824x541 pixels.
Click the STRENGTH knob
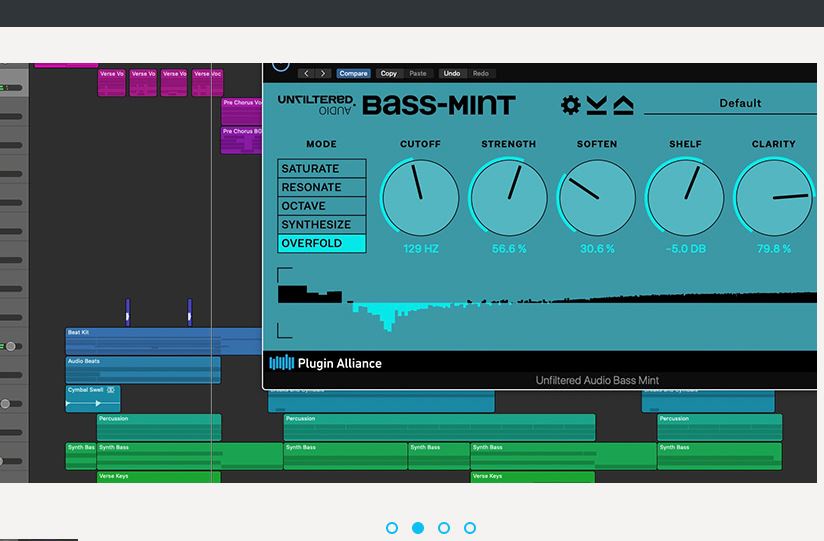click(x=508, y=198)
